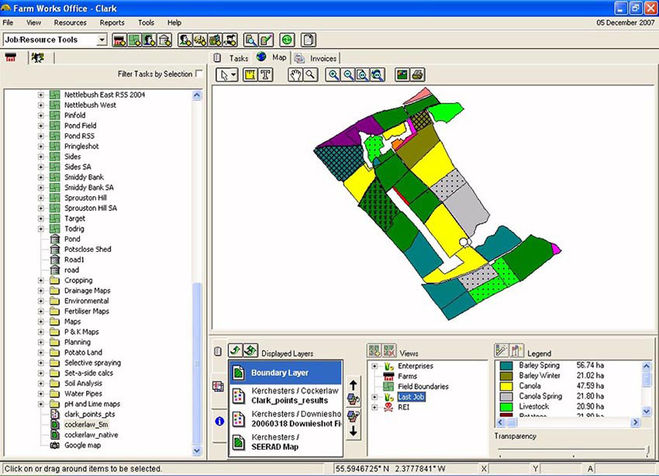Switch to the Tasks tab
Image resolution: width=659 pixels, height=476 pixels.
click(x=231, y=58)
